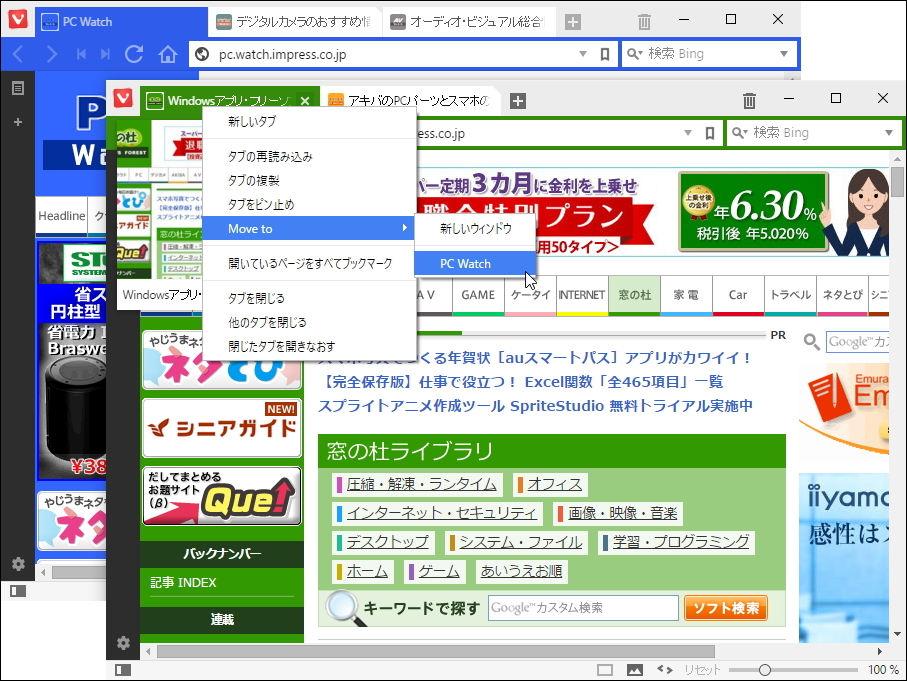The height and width of the screenshot is (681, 907).
Task: Go to homepage using the home icon
Action: tap(166, 56)
